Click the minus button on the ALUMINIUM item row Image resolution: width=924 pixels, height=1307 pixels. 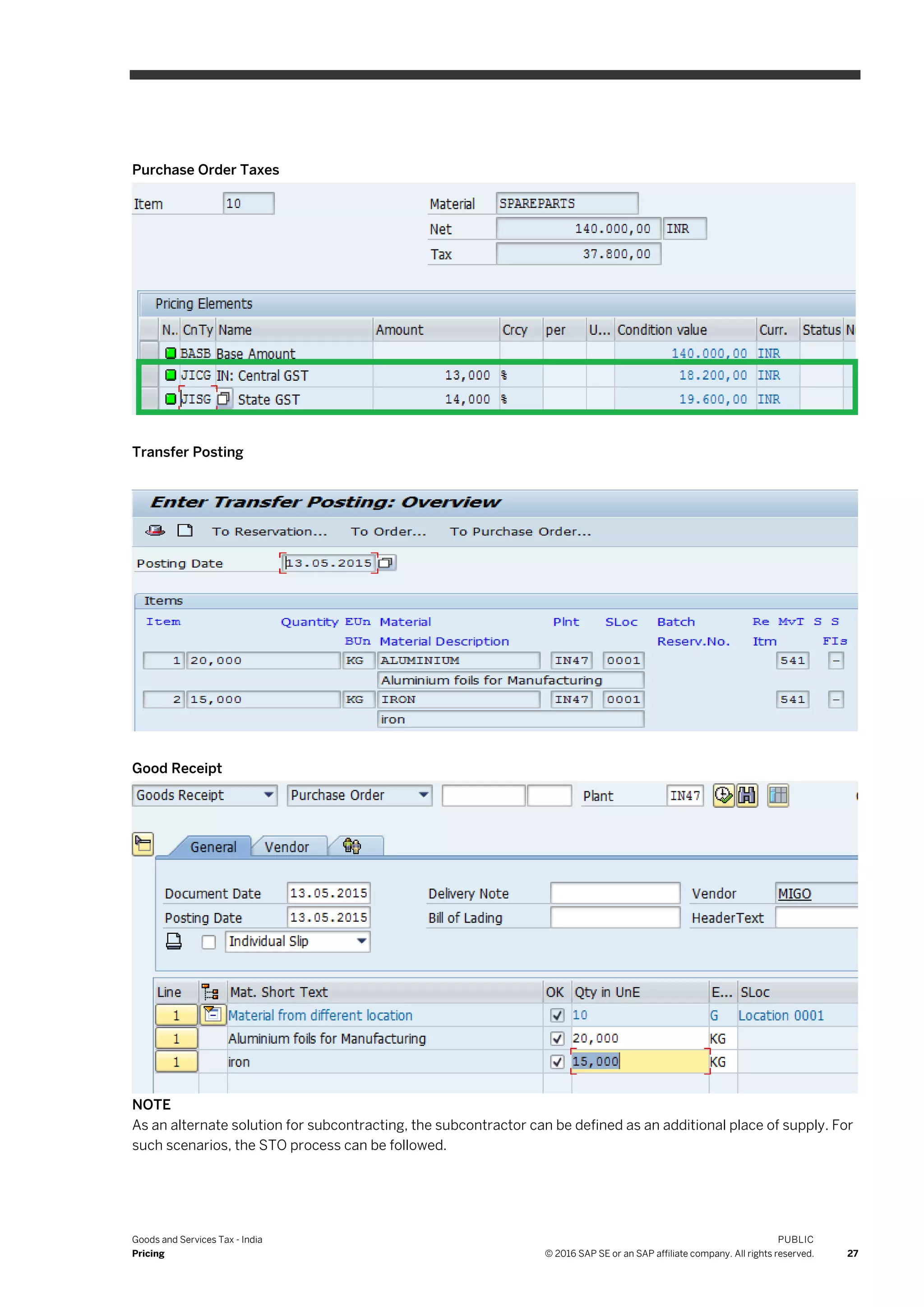coord(836,660)
